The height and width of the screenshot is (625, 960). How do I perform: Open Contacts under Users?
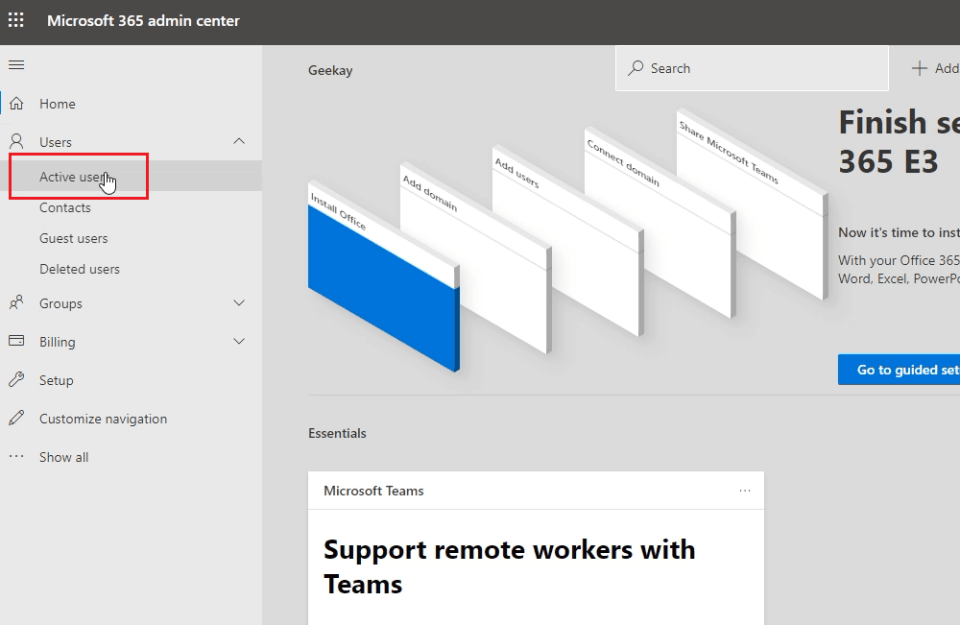(x=65, y=208)
